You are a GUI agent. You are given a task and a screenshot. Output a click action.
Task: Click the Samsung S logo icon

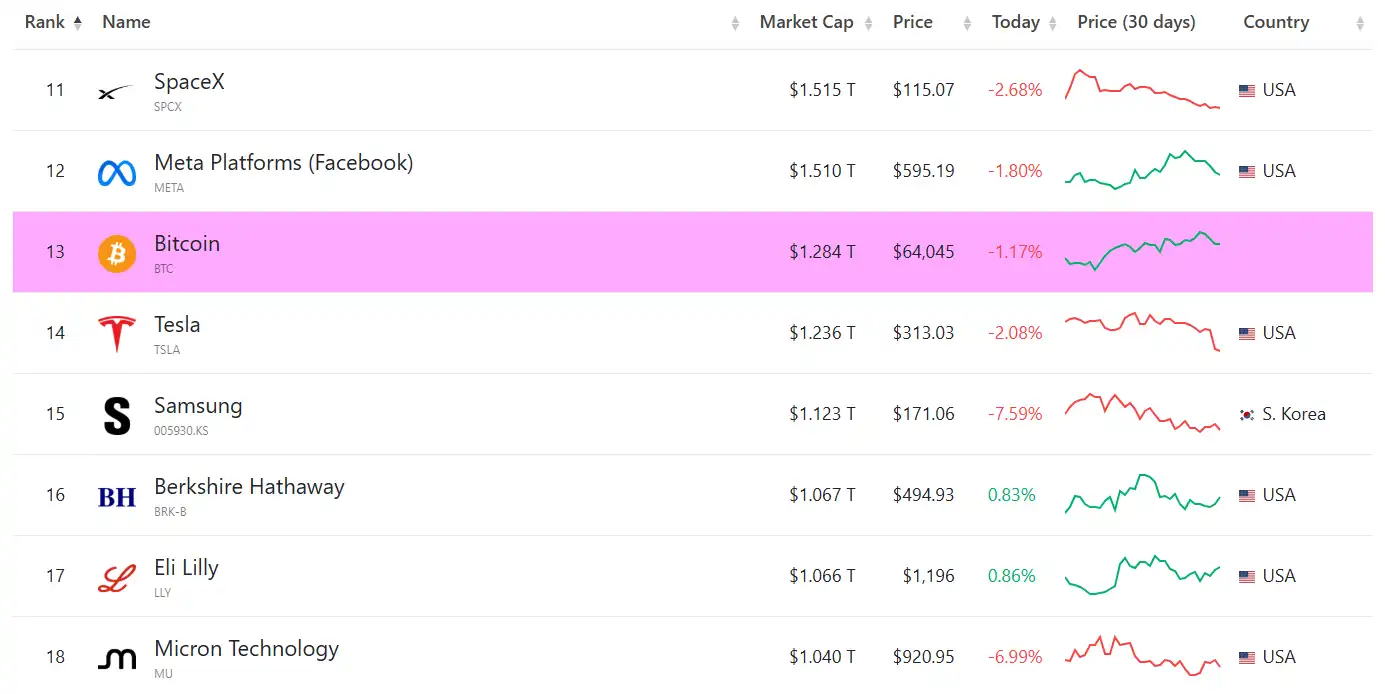point(117,416)
